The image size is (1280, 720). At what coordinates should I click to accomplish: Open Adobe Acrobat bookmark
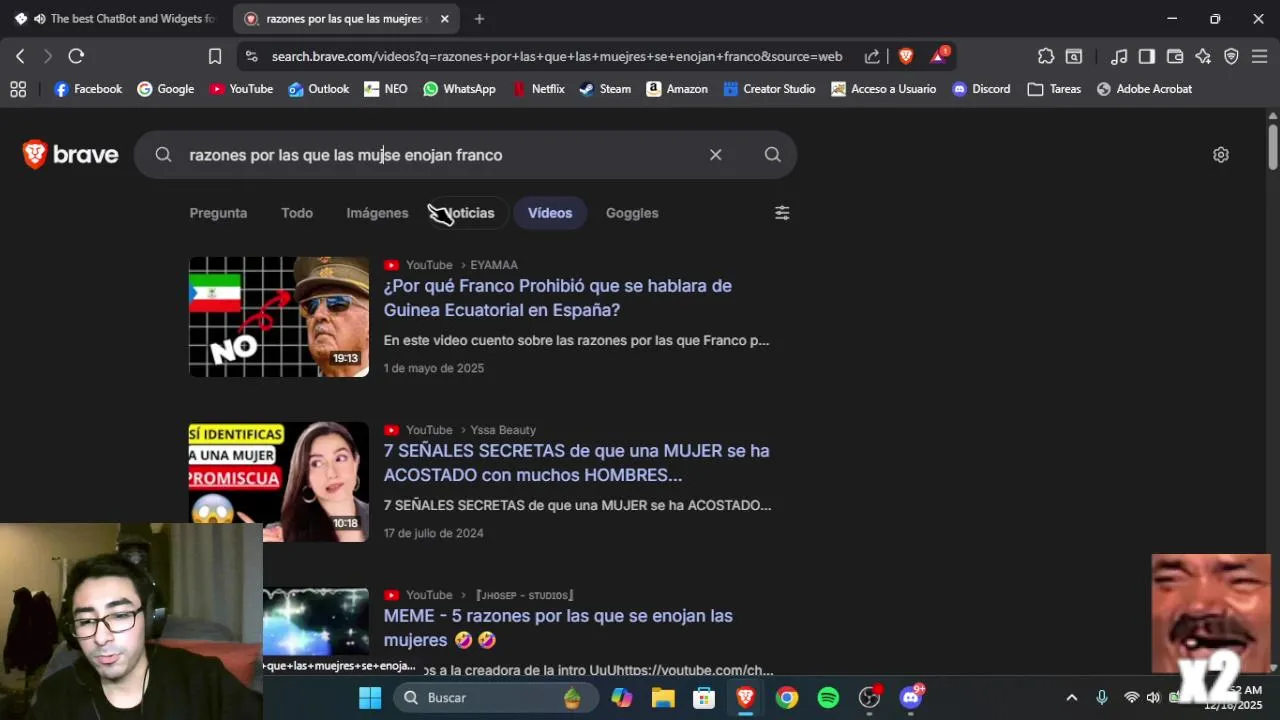[x=1144, y=89]
